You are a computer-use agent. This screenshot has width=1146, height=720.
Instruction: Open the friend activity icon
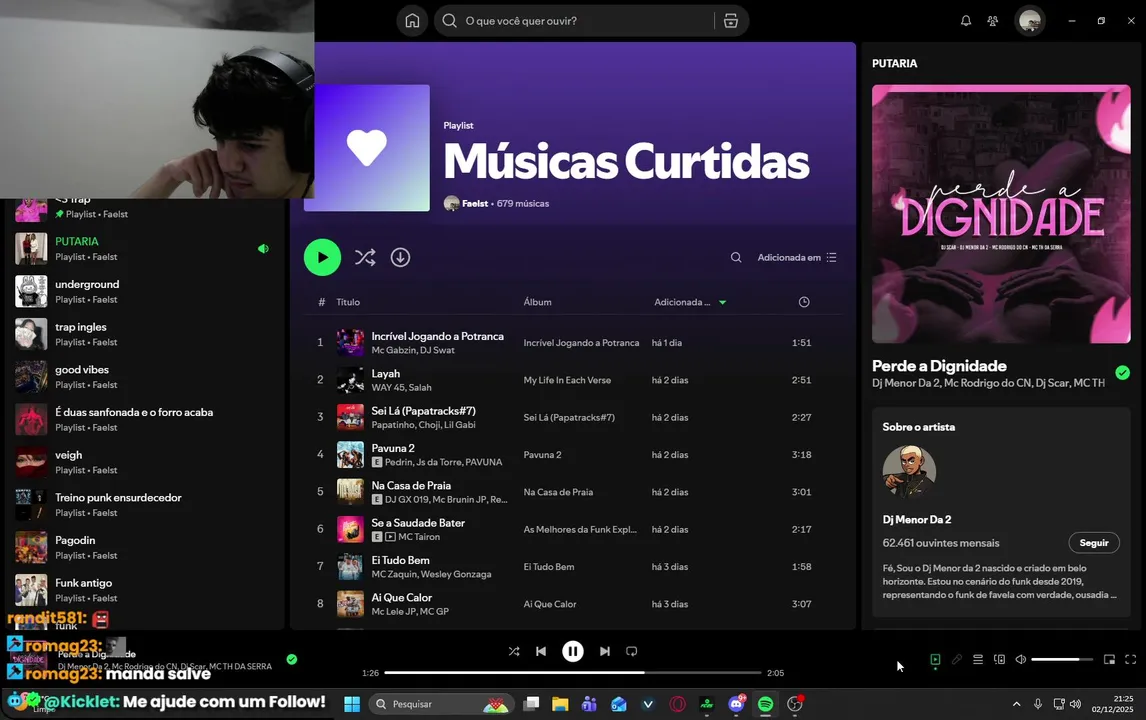(993, 20)
